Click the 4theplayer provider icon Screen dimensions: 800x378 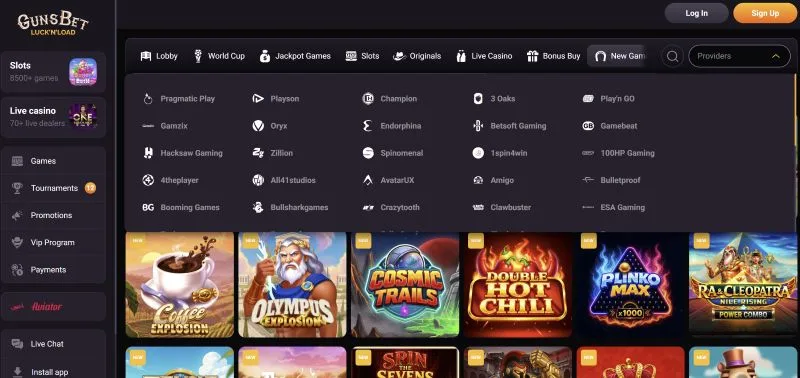pos(148,180)
